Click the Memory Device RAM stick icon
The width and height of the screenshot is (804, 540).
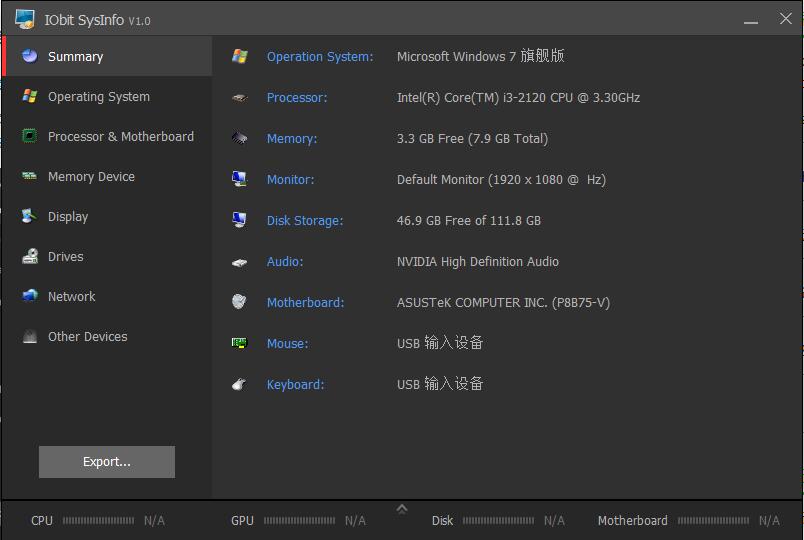29,176
